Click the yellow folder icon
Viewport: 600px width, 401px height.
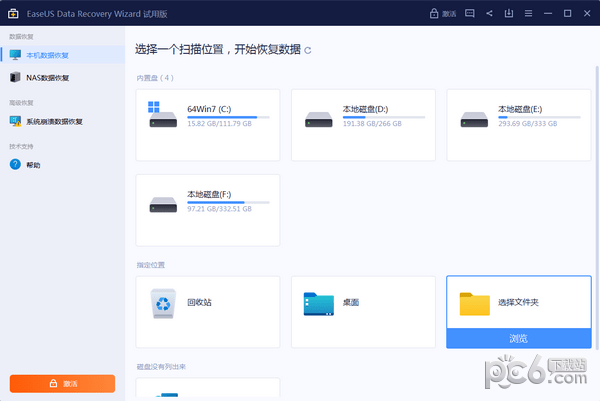pos(474,304)
